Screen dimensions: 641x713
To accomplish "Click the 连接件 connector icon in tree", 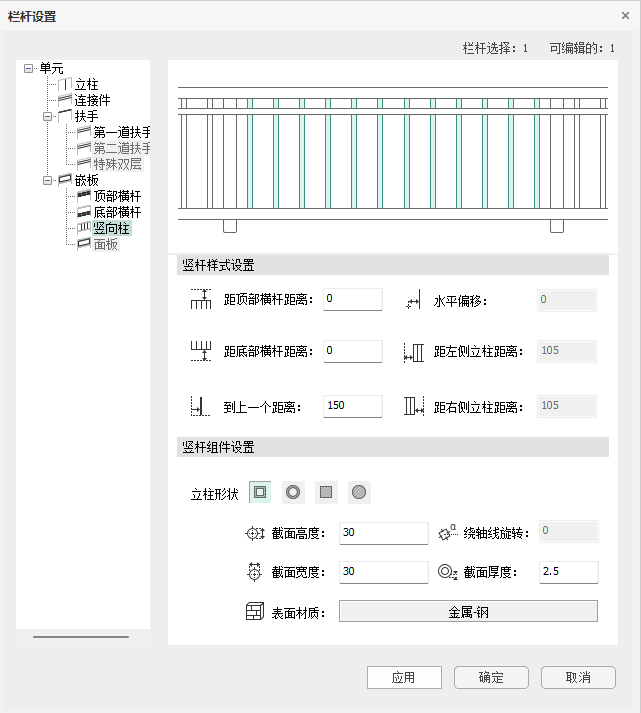I will point(65,100).
